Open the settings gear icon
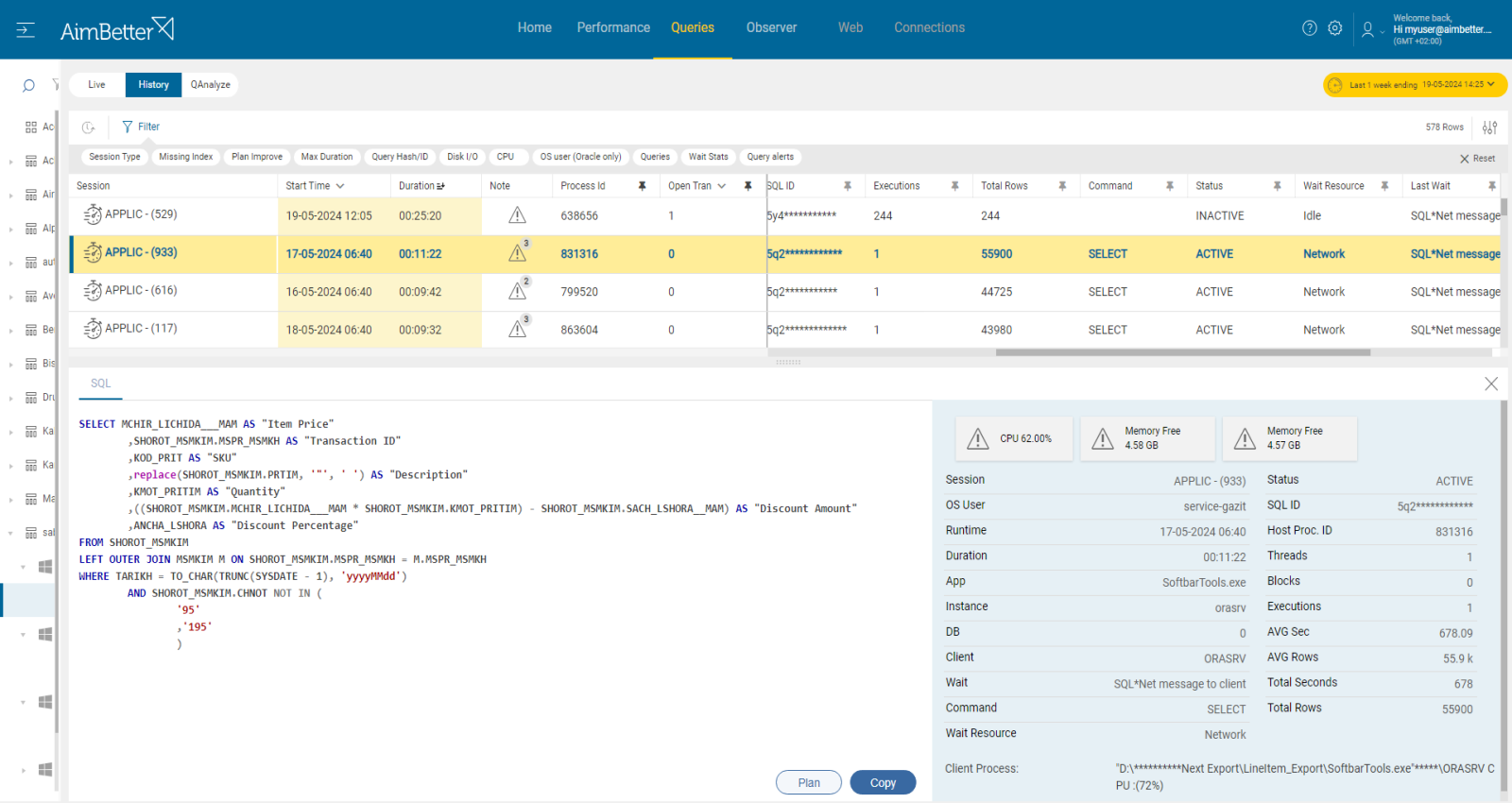 [x=1334, y=28]
